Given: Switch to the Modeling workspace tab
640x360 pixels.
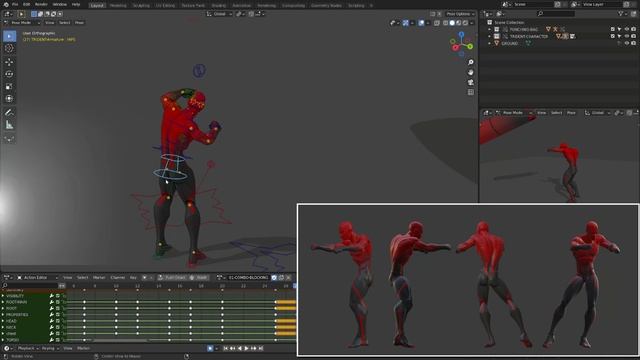Looking at the screenshot, I should [x=118, y=6].
